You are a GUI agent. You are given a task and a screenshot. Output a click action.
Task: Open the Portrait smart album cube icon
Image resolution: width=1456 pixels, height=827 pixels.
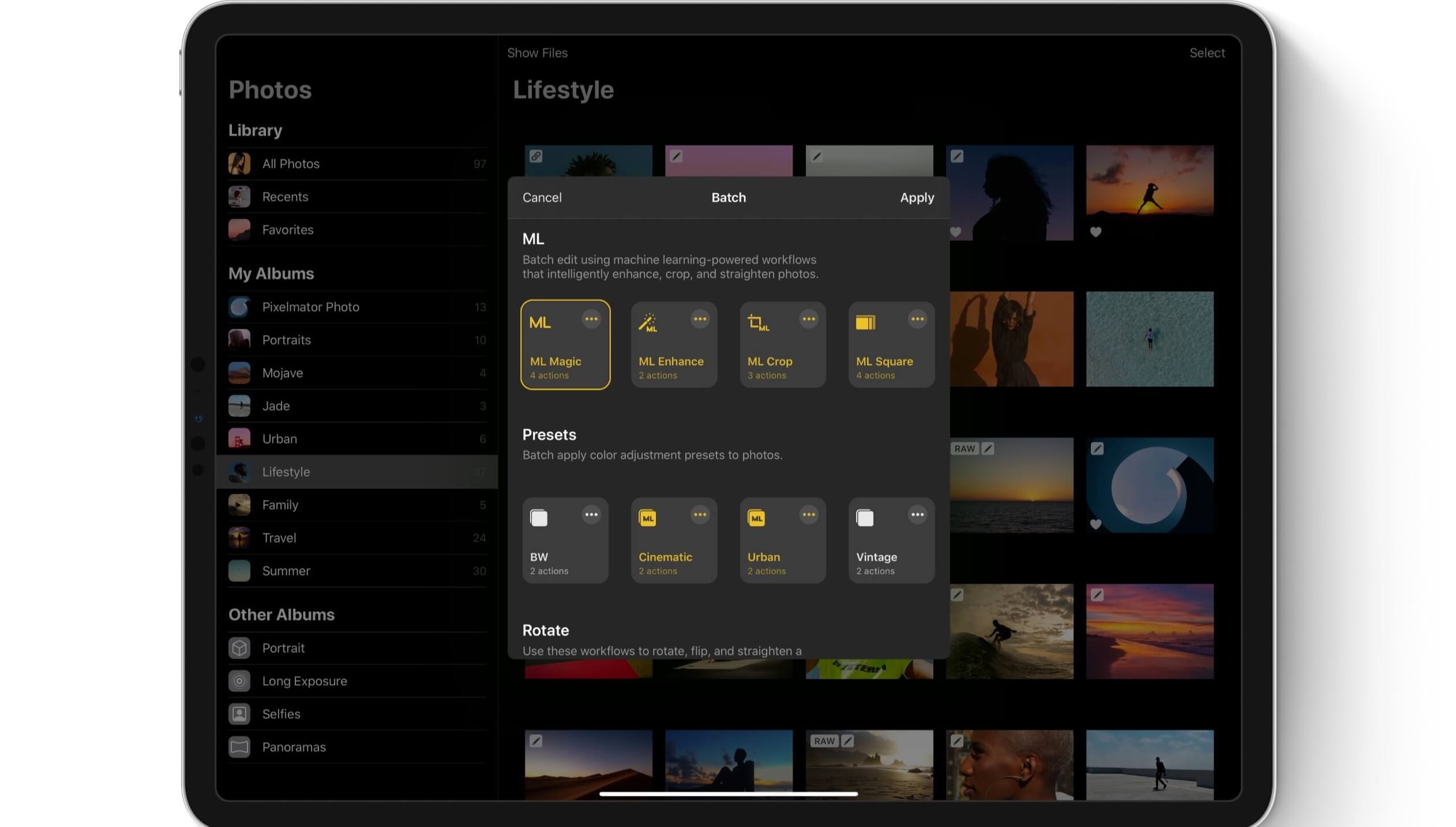tap(239, 648)
